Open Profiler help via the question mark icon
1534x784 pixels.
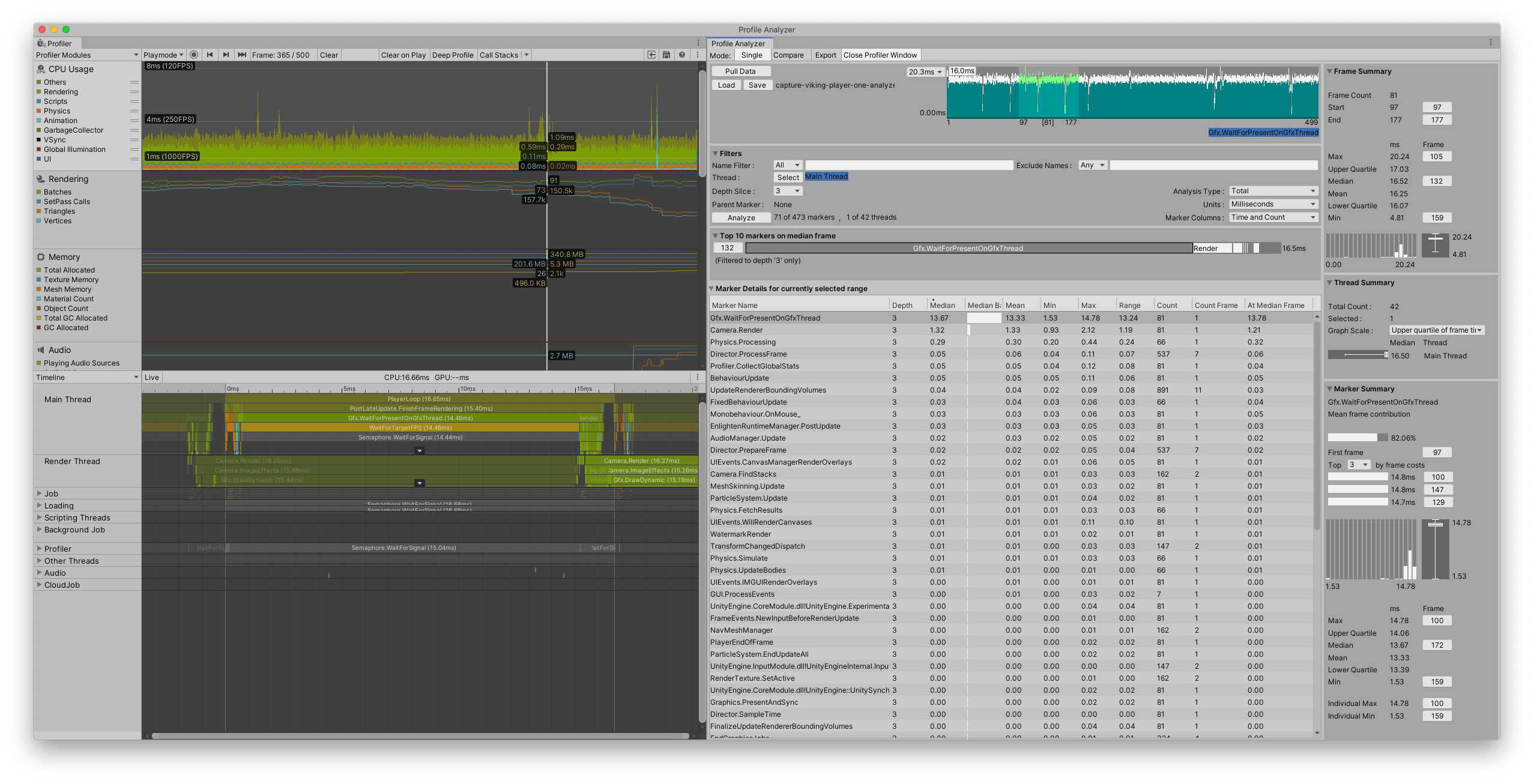click(681, 55)
